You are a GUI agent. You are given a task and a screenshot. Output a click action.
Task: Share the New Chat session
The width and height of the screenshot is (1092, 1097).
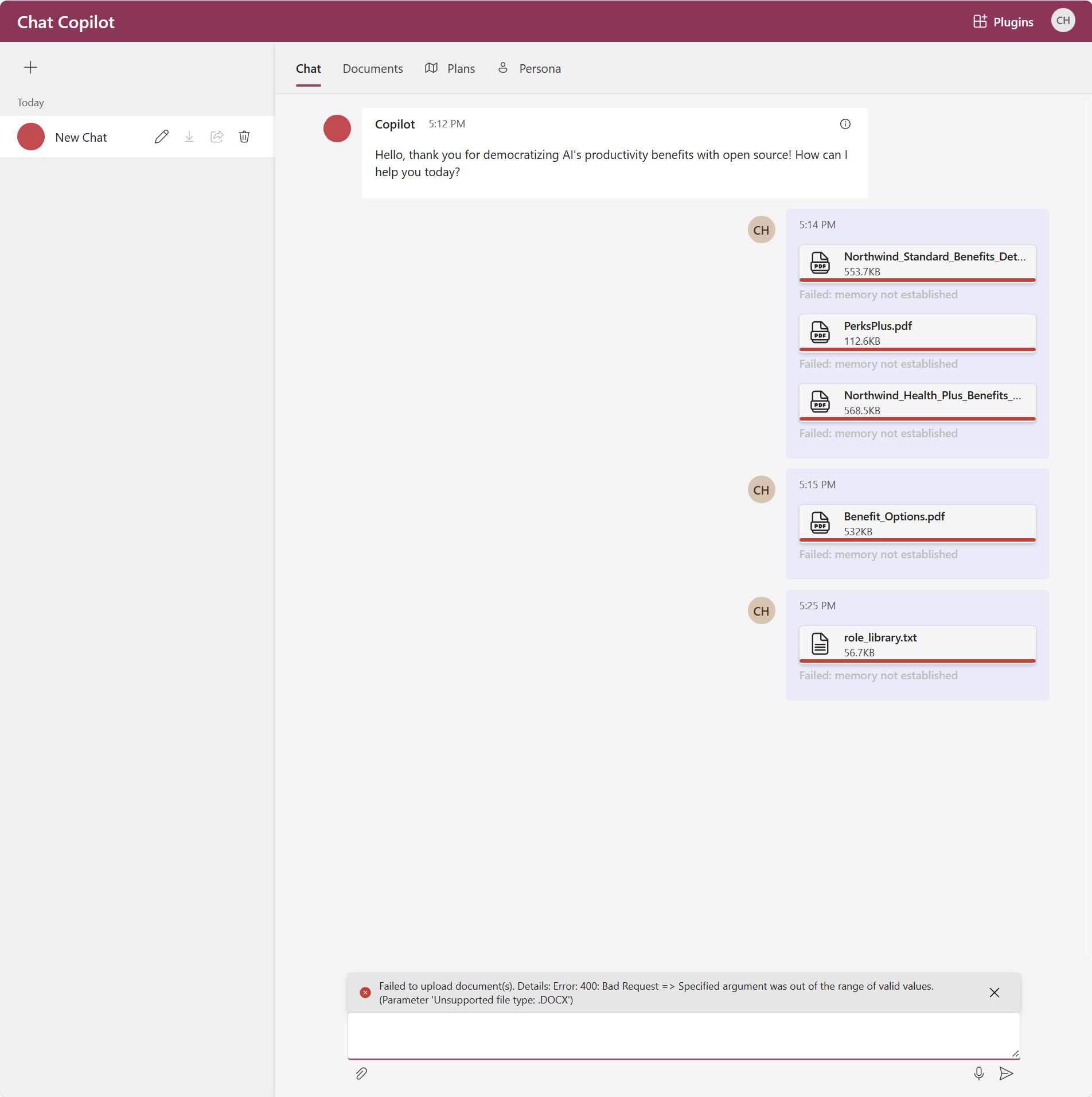(217, 137)
